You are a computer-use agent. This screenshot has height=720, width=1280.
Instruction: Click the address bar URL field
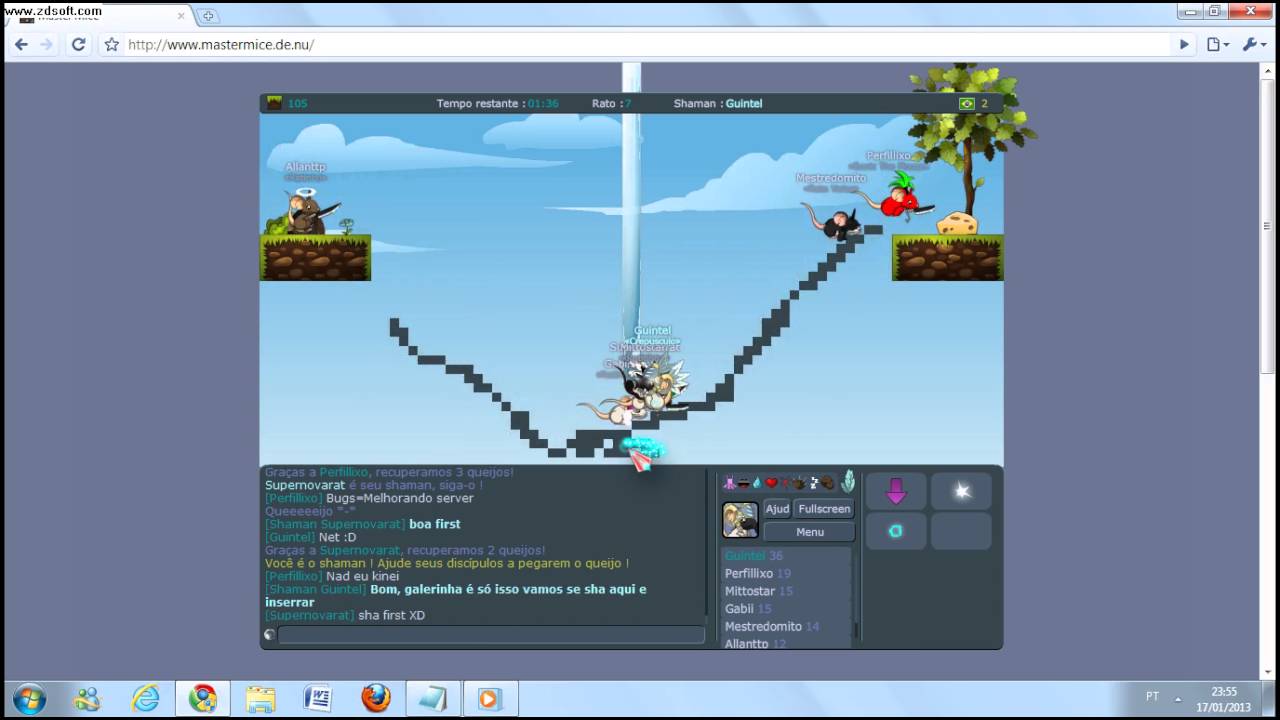[645, 44]
